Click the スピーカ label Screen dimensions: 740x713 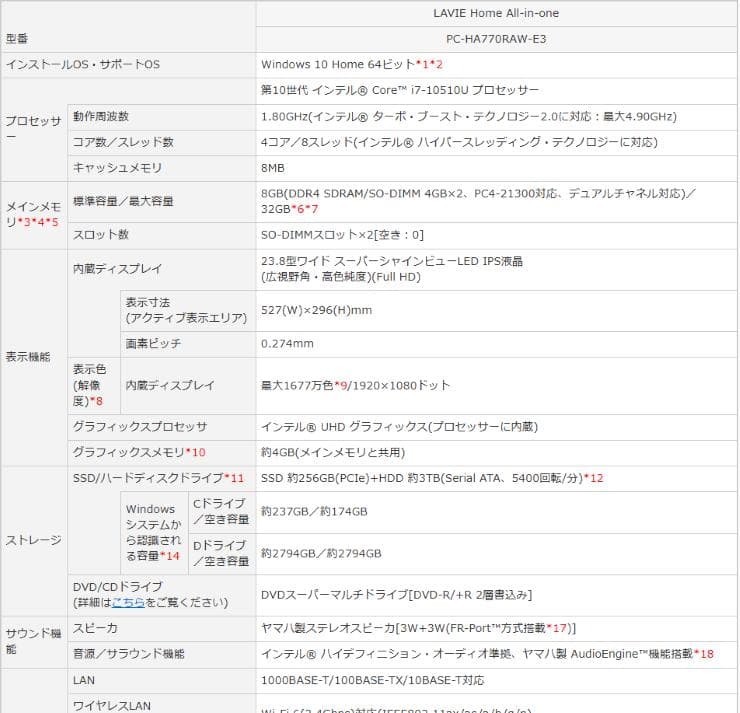(x=95, y=628)
